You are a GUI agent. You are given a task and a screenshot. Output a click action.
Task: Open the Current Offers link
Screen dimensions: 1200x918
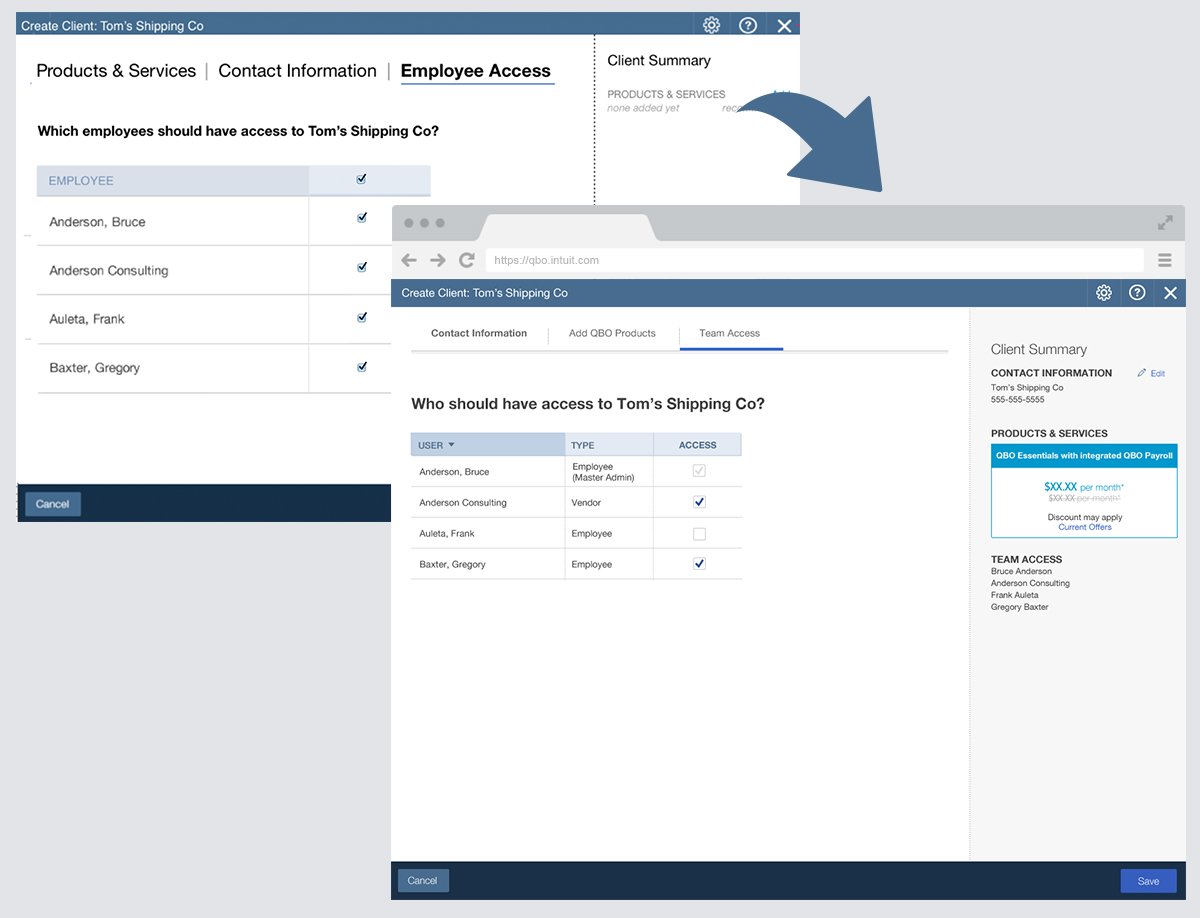(x=1085, y=527)
